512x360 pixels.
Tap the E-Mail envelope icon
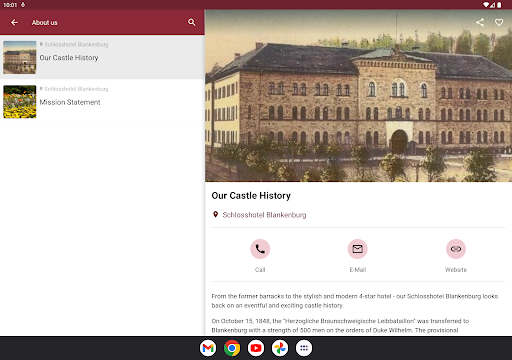tap(358, 249)
